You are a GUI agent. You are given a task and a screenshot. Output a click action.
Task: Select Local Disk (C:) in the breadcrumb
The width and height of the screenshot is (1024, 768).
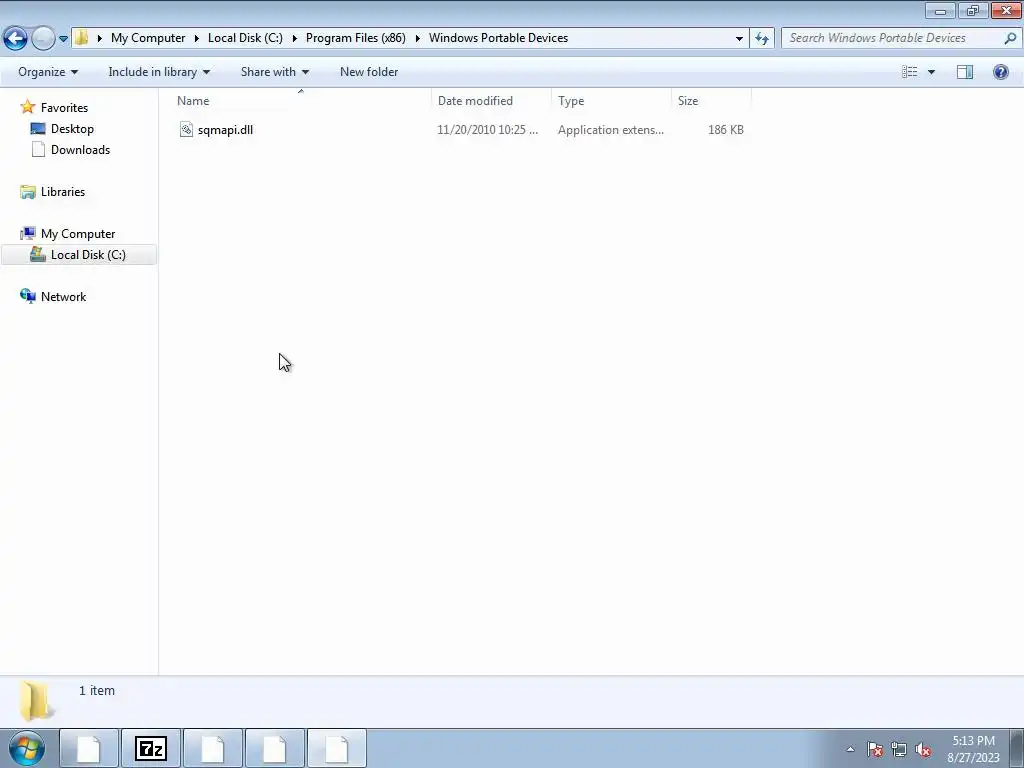tap(245, 38)
